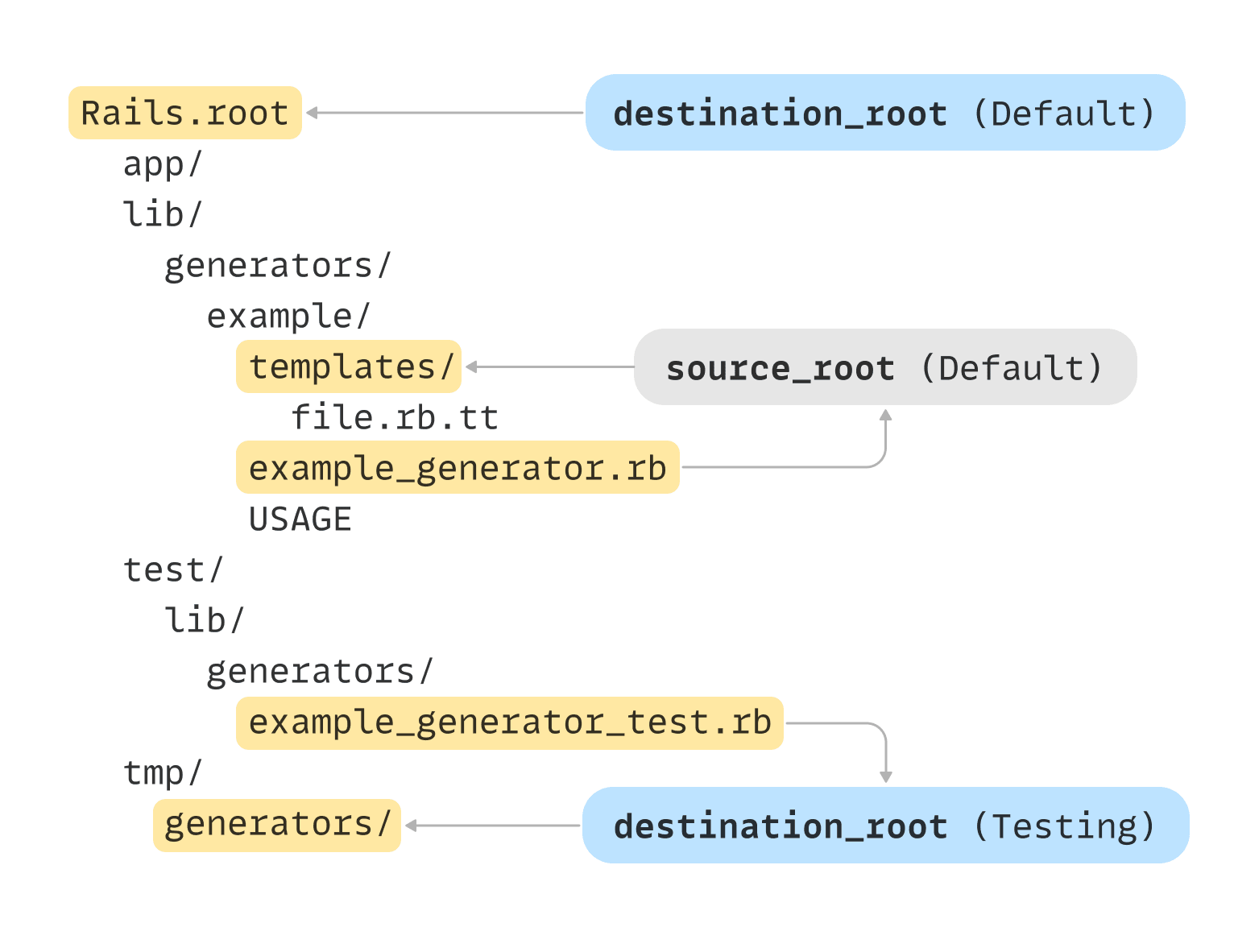Click the test/ directory entry
Screen dimensions: 1234x952
click(173, 569)
